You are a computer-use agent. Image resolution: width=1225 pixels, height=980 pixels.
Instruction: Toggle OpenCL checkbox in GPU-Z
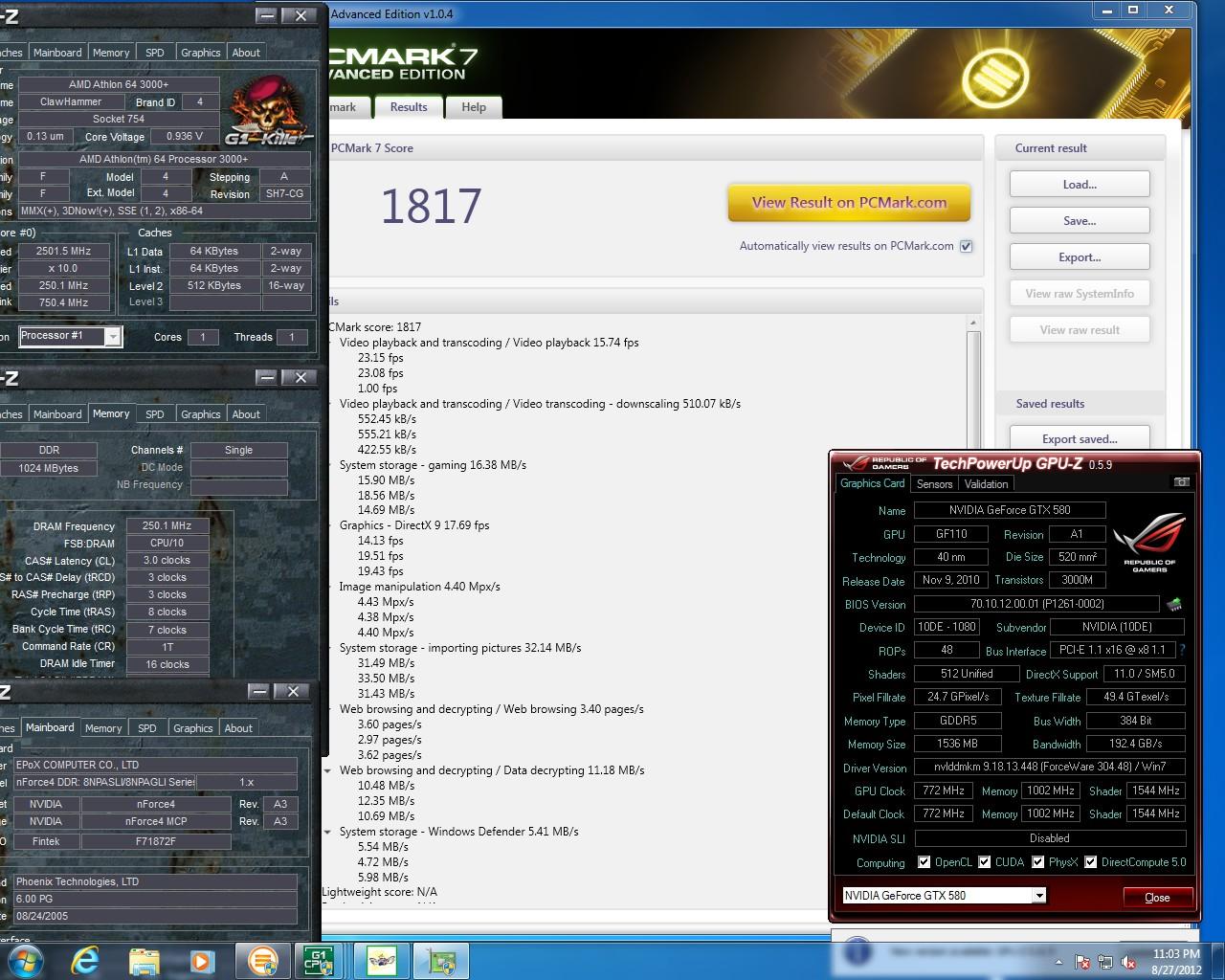924,862
